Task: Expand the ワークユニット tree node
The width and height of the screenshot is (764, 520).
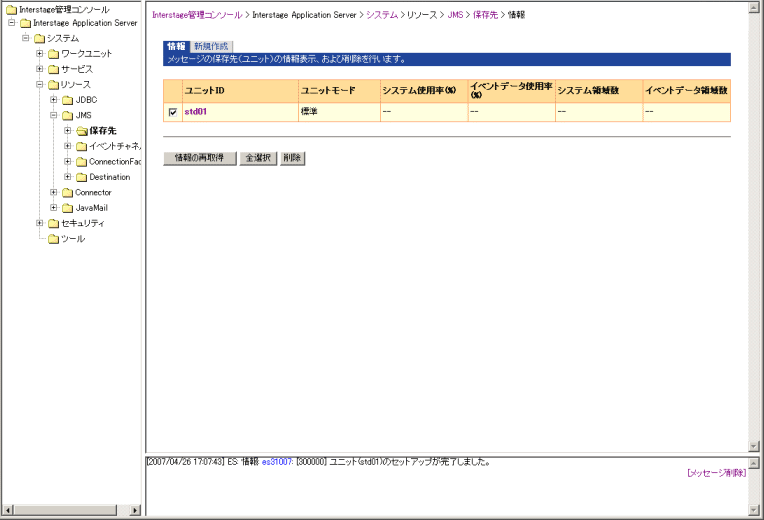Action: point(40,53)
